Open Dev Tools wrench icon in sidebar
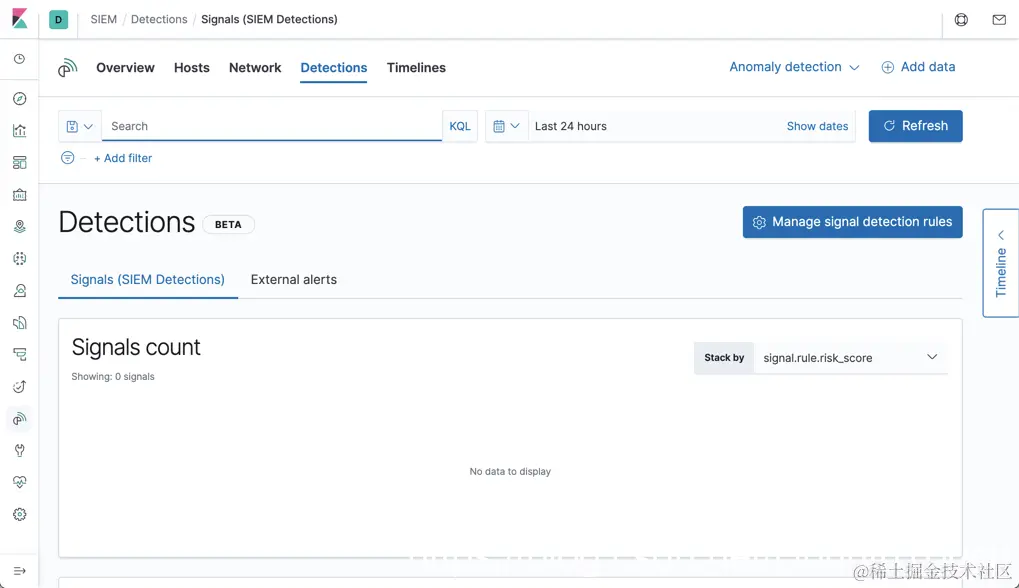Viewport: 1019px width, 588px height. pos(19,450)
